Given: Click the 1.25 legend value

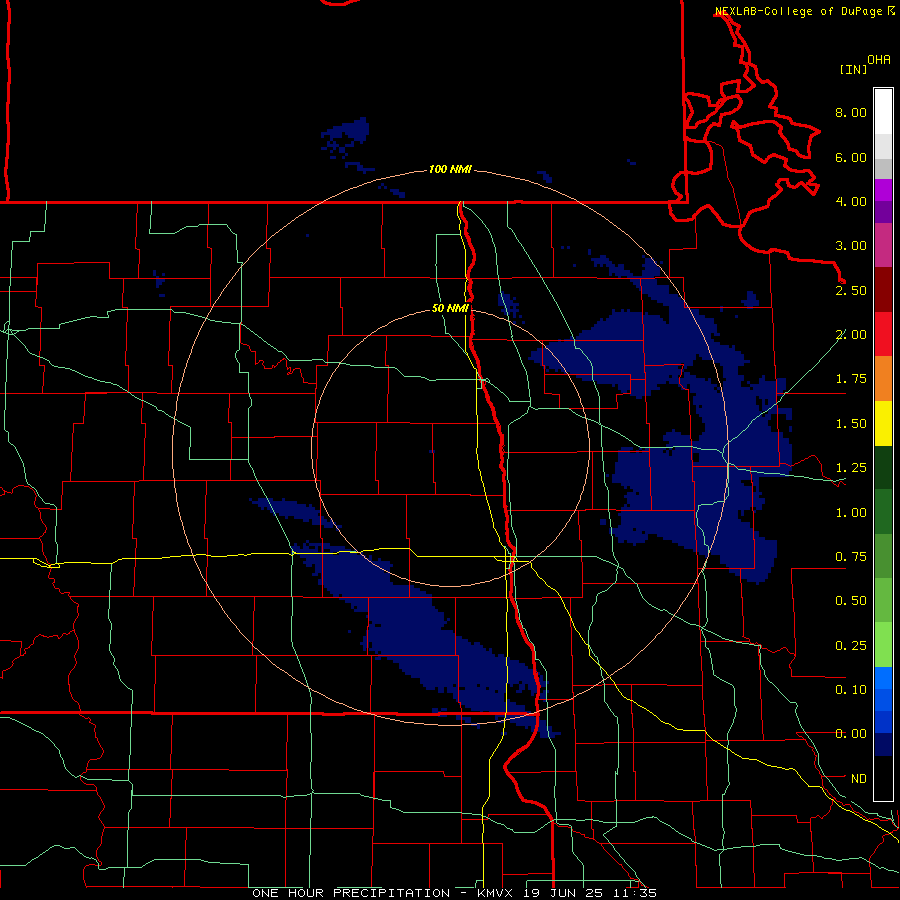Looking at the screenshot, I should 851,468.
